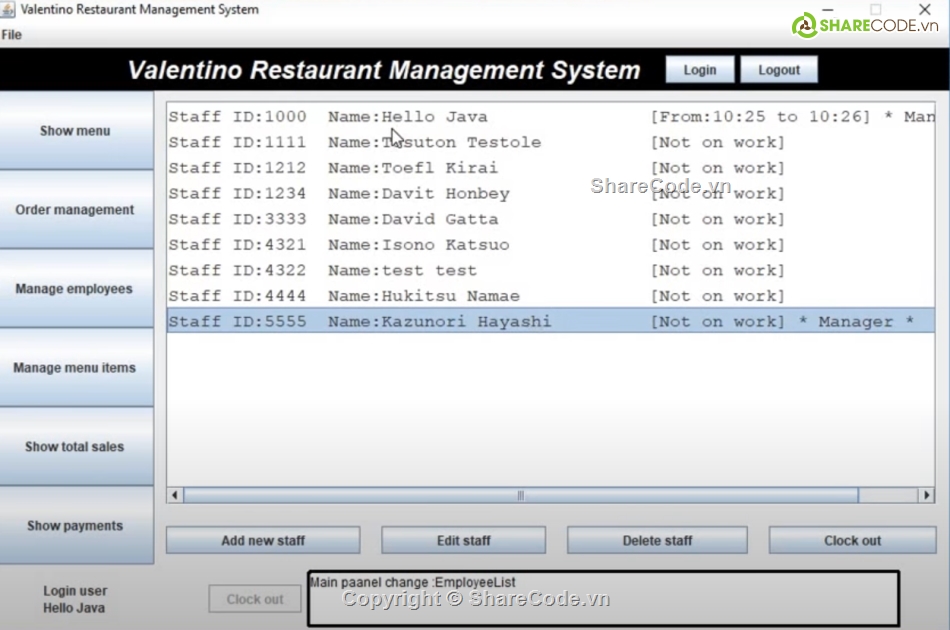This screenshot has width=950, height=630.
Task: Minimize the Valentino Restaurant window
Action: [x=828, y=10]
